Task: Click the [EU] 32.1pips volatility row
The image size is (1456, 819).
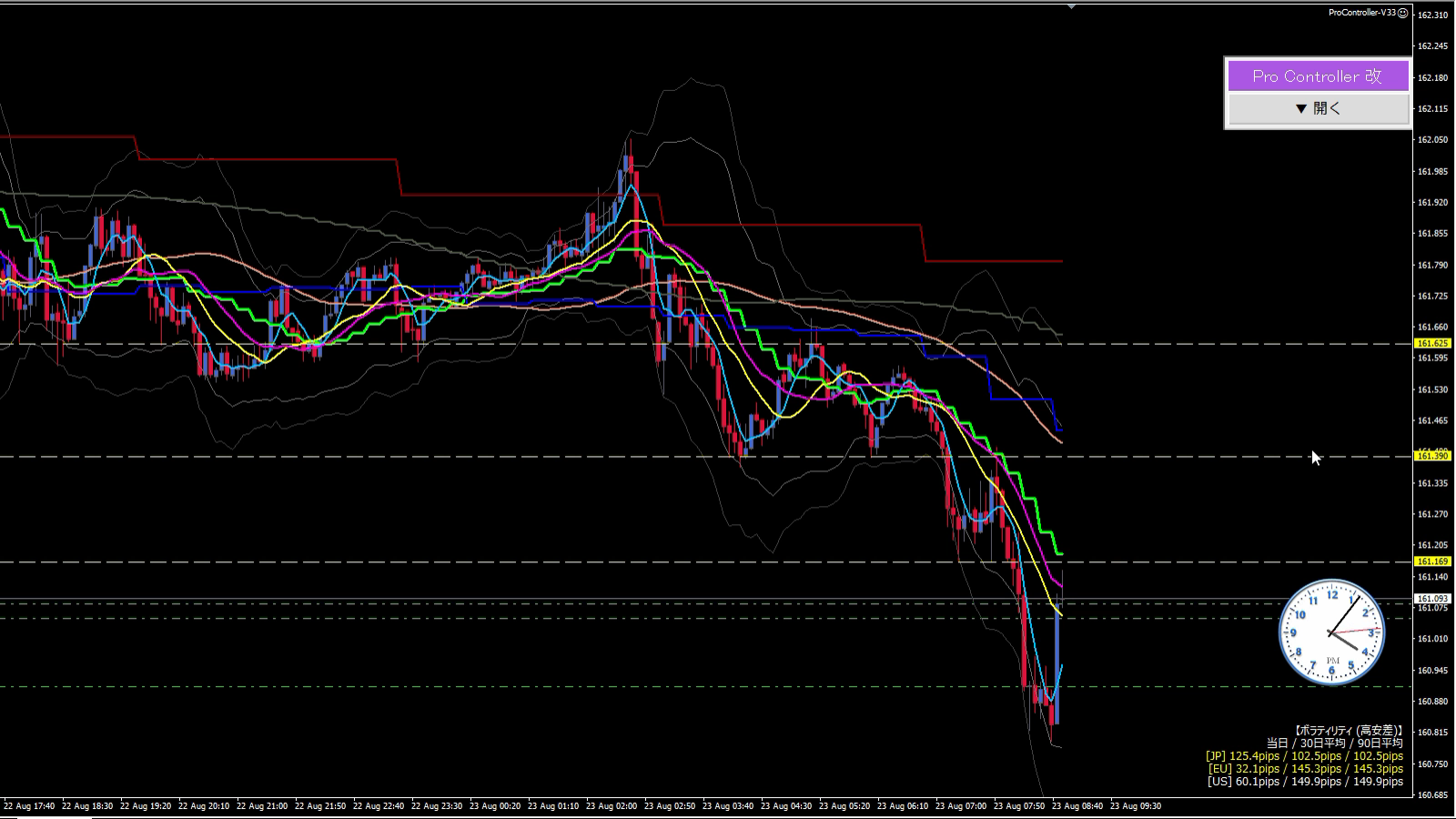Action: 1306,768
